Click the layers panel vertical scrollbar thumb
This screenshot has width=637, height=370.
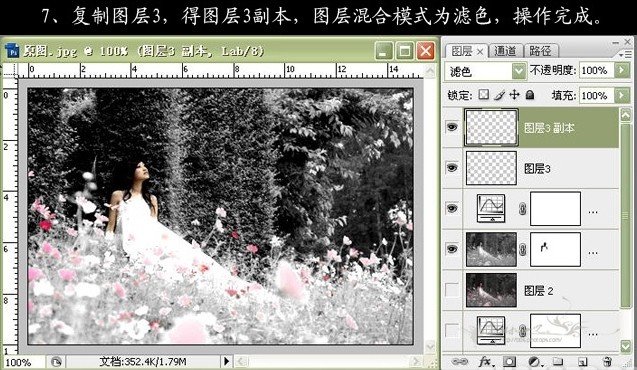tap(626, 215)
